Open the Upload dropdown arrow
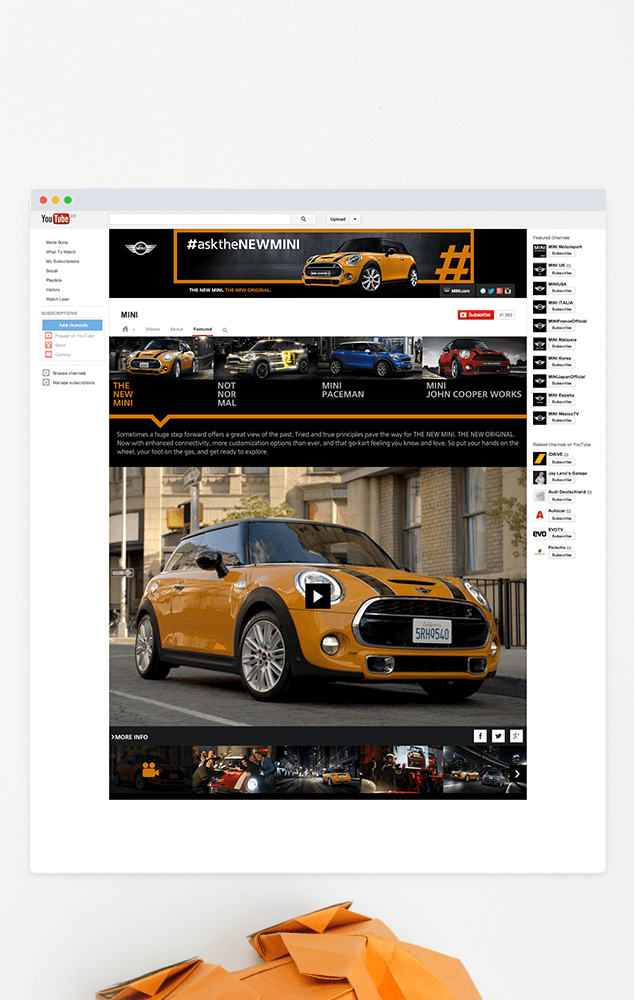This screenshot has width=634, height=1000. click(x=355, y=219)
